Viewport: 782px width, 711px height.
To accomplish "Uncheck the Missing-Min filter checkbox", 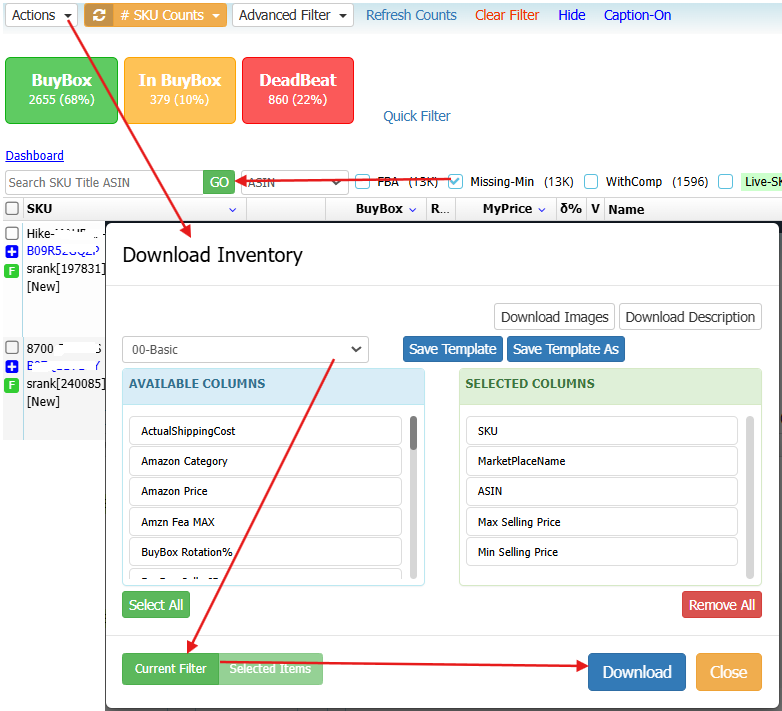I will [x=456, y=182].
